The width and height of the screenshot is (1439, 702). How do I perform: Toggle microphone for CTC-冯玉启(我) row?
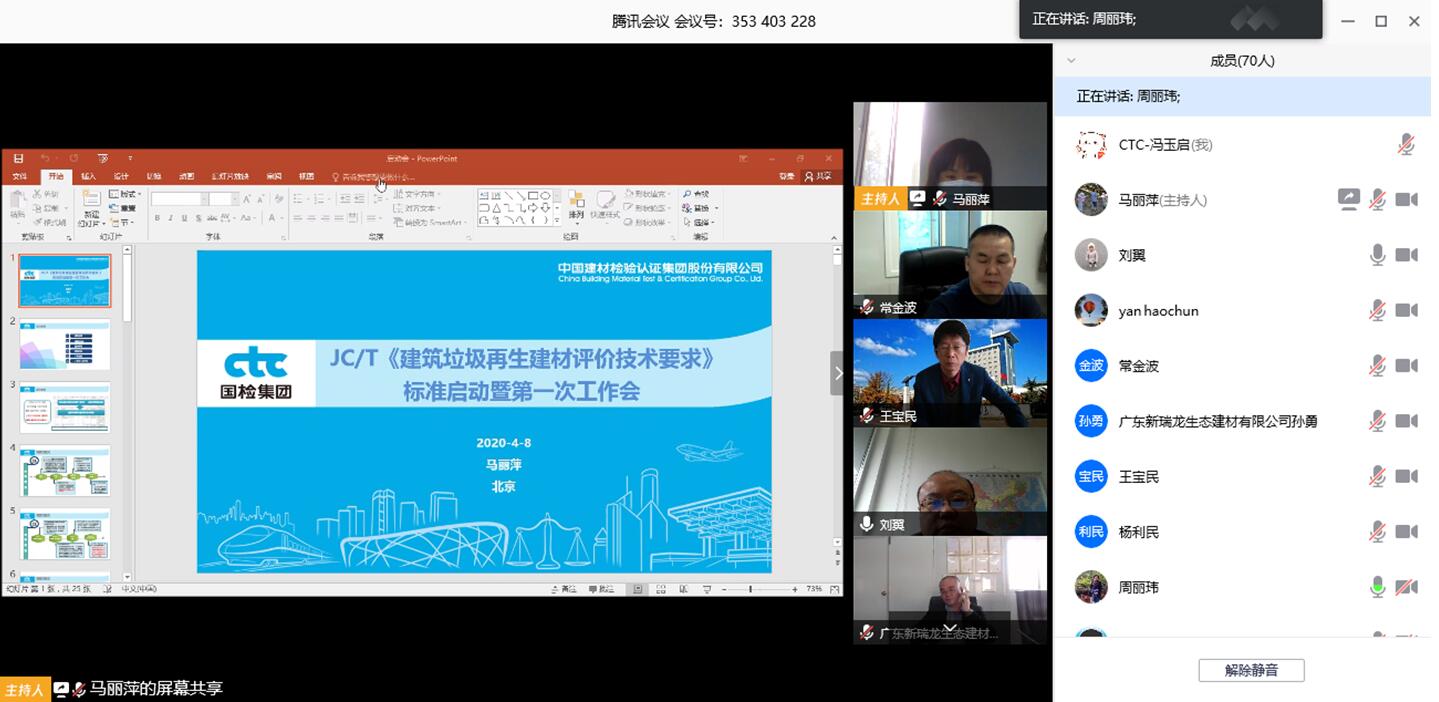click(x=1406, y=145)
